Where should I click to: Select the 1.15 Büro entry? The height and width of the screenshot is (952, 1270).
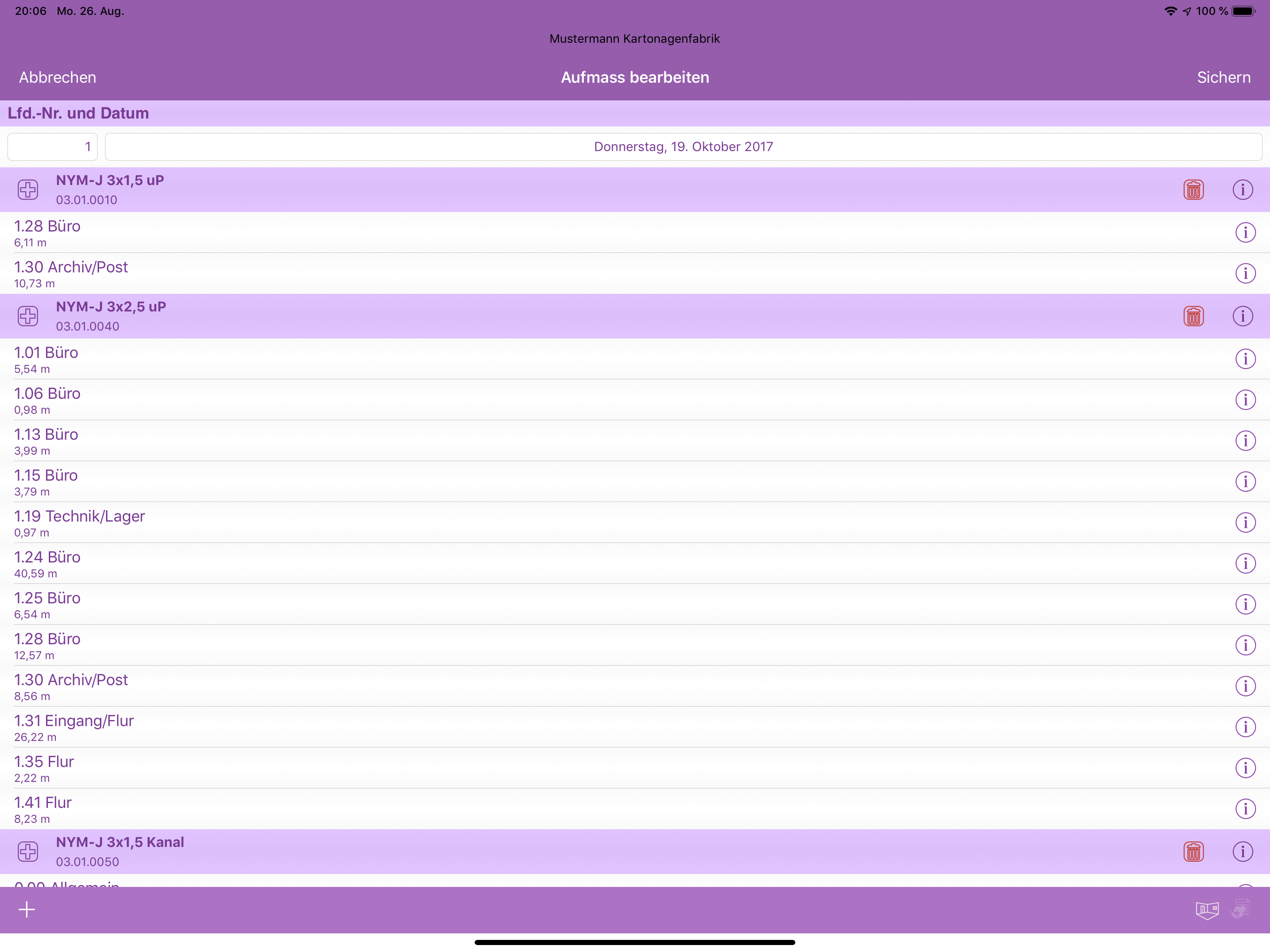635,481
